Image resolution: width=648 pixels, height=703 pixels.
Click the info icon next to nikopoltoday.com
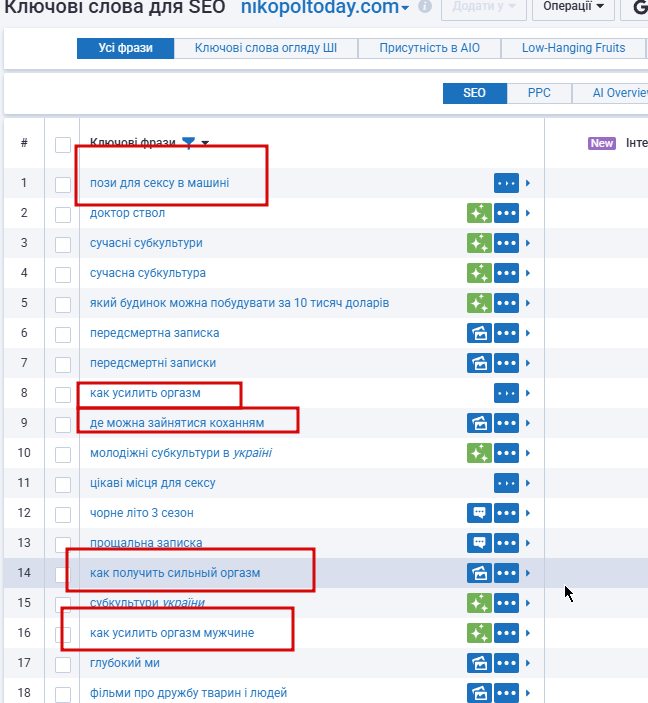425,6
